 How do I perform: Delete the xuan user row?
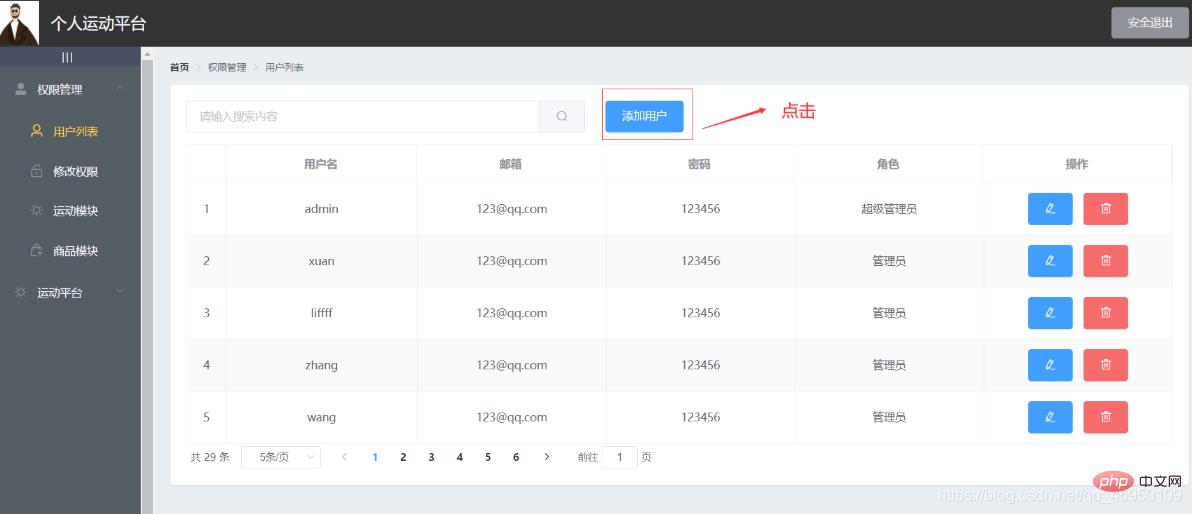point(1105,261)
